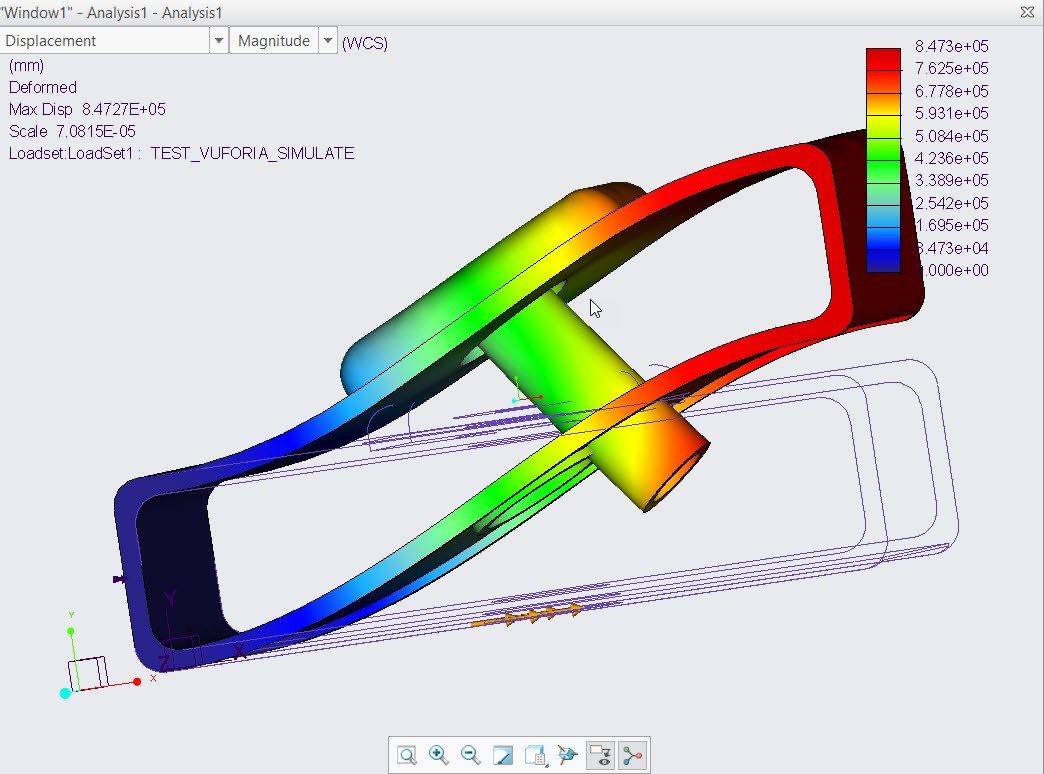Click the copy-to-report page icon
The width and height of the screenshot is (1044, 774).
pos(534,754)
